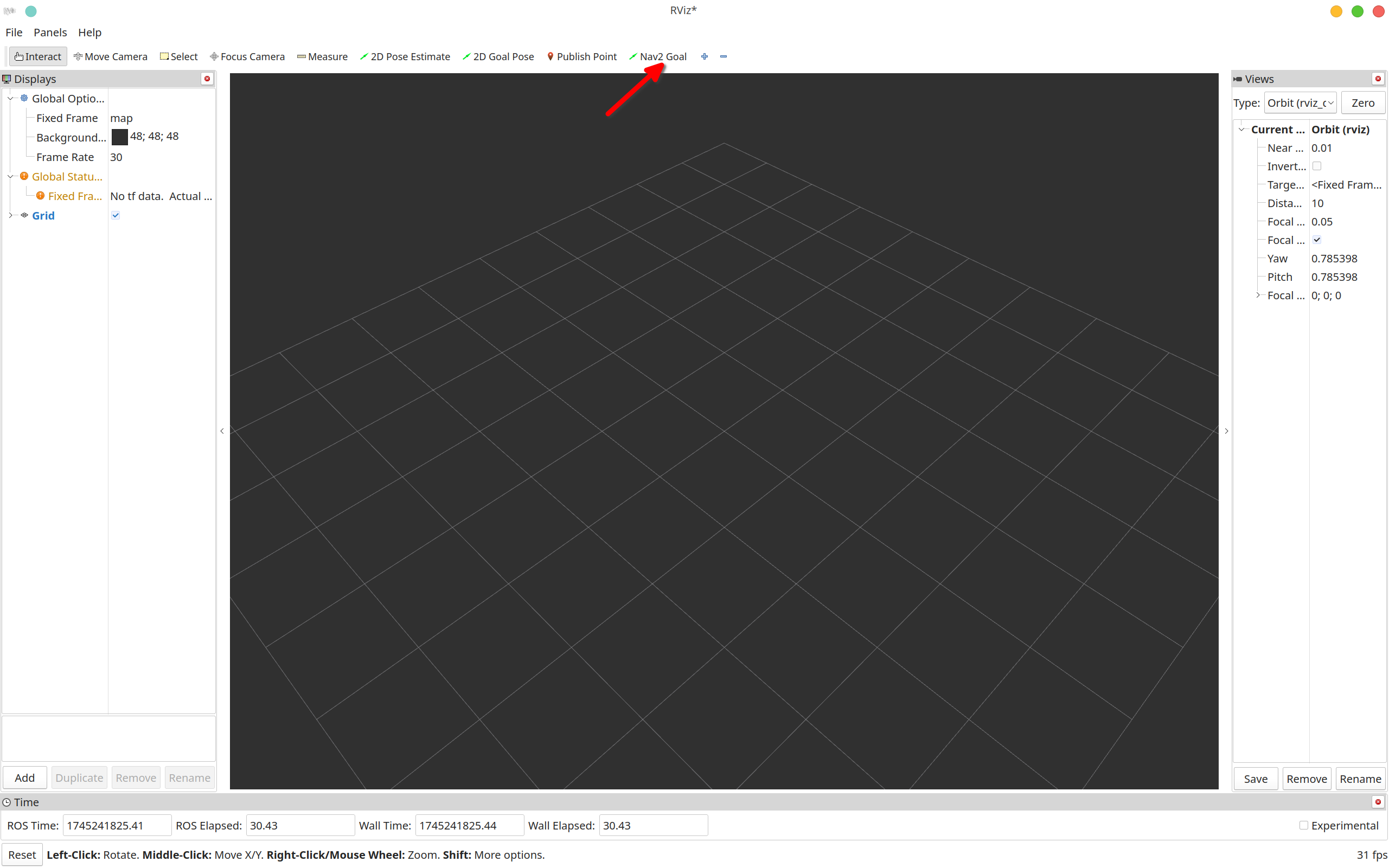
Task: Toggle the Grid display checkbox
Action: click(x=116, y=215)
